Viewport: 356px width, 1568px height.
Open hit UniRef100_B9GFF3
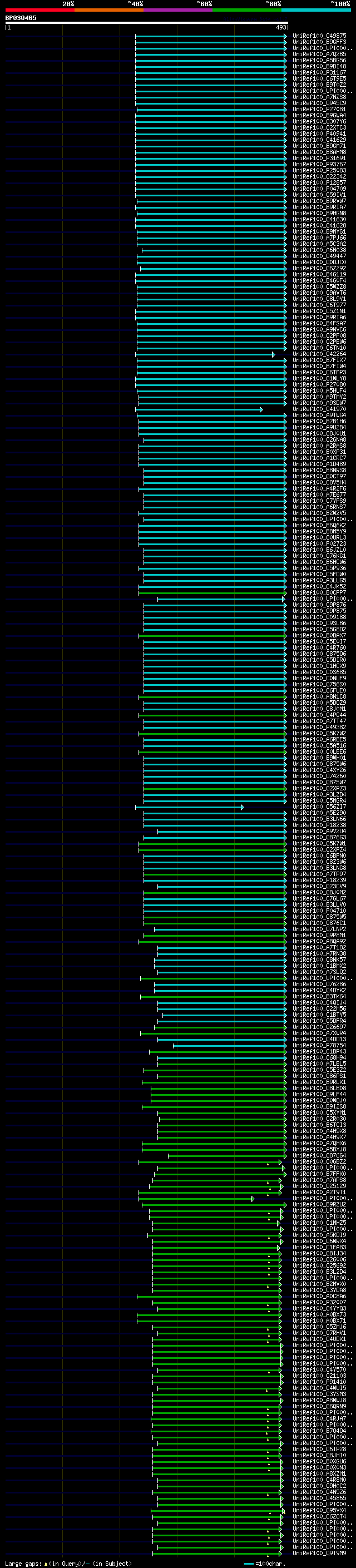[x=319, y=42]
